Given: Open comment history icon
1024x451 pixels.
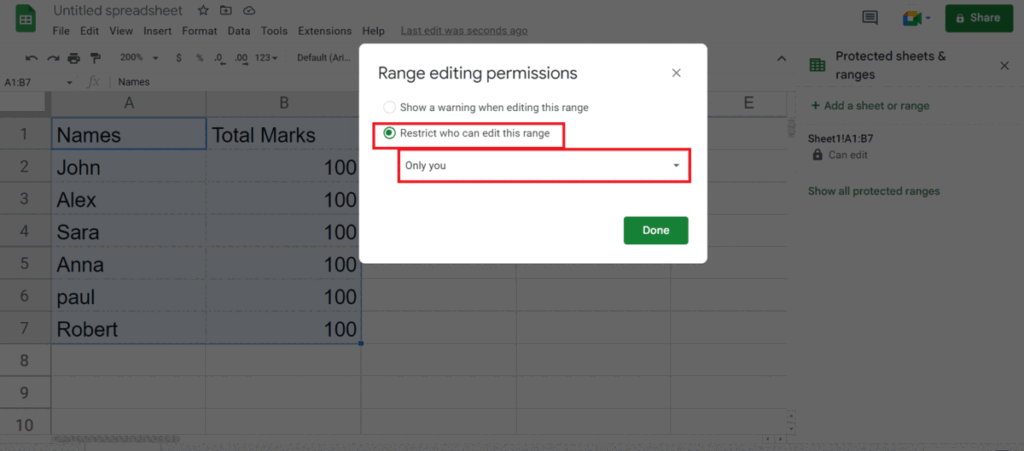Looking at the screenshot, I should [870, 18].
